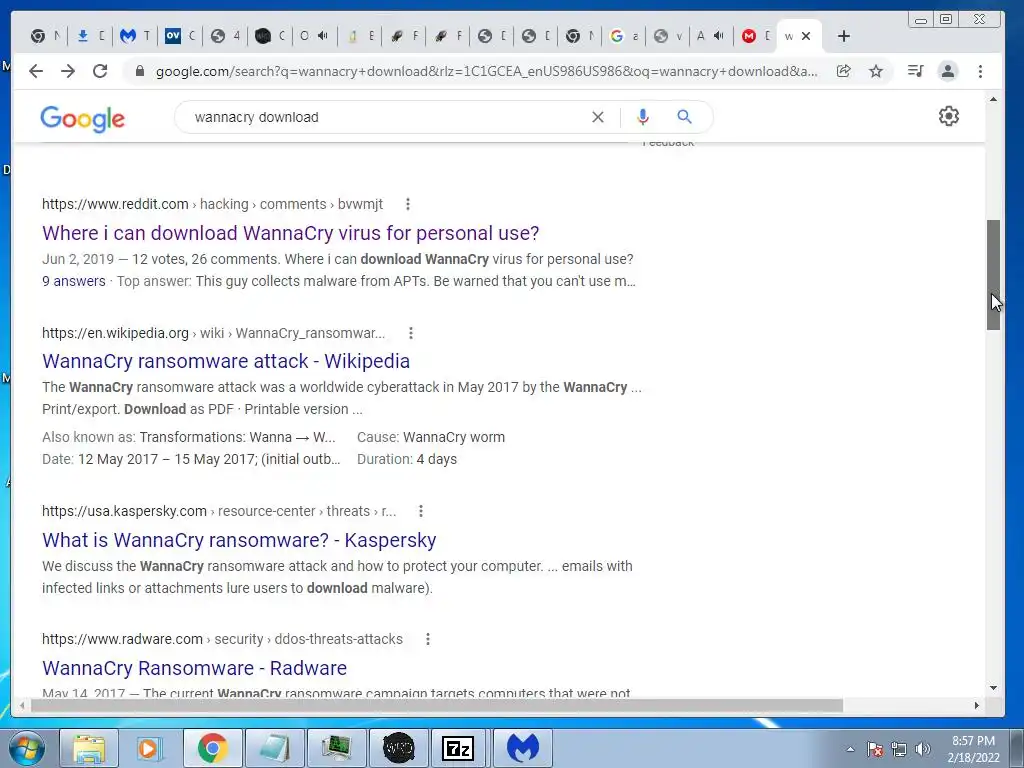Show hidden system tray icons
The height and width of the screenshot is (768, 1024).
click(850, 749)
